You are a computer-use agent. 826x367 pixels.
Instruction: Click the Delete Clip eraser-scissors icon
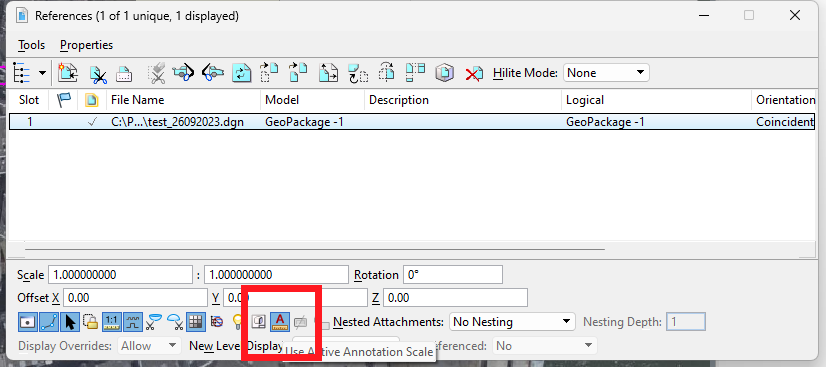point(156,73)
